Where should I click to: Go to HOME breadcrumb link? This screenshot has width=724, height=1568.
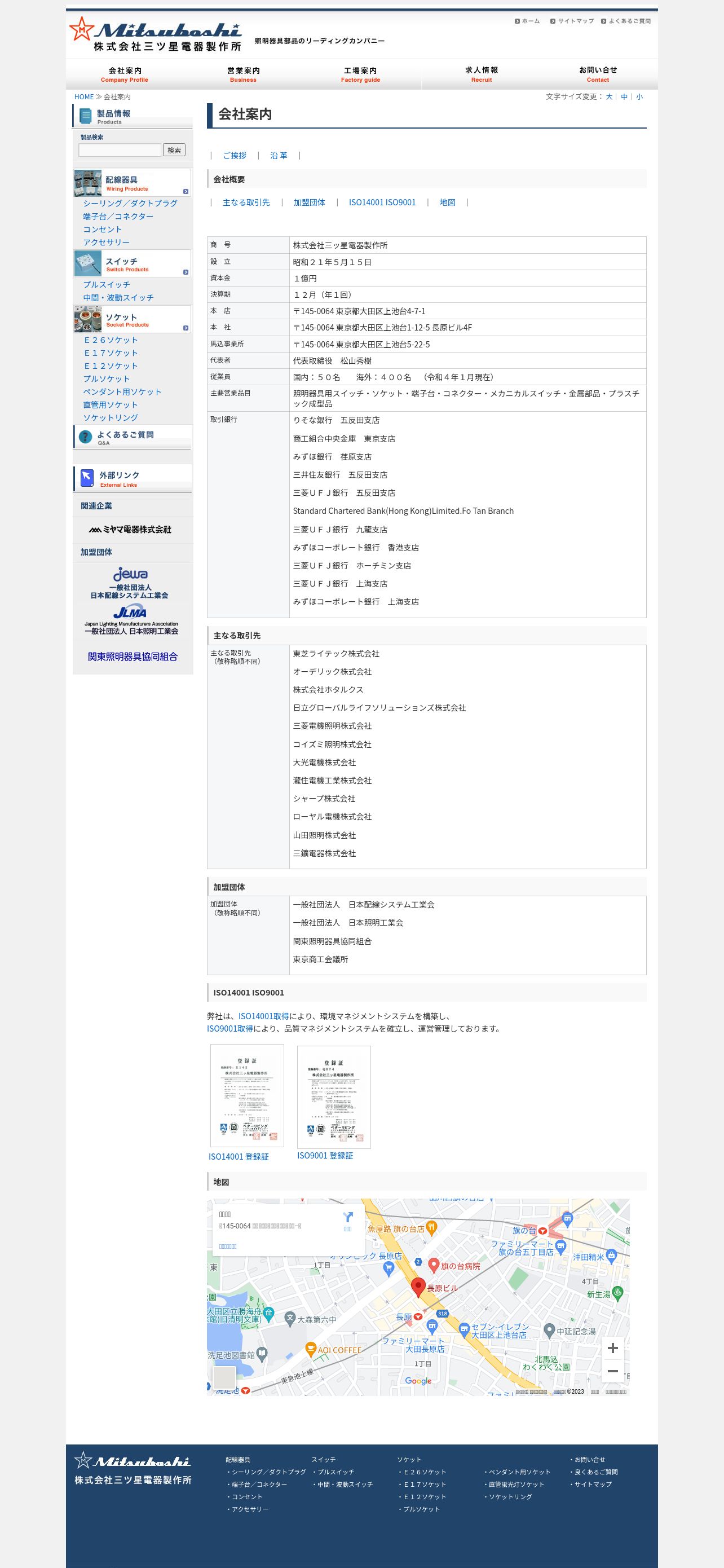tap(84, 97)
